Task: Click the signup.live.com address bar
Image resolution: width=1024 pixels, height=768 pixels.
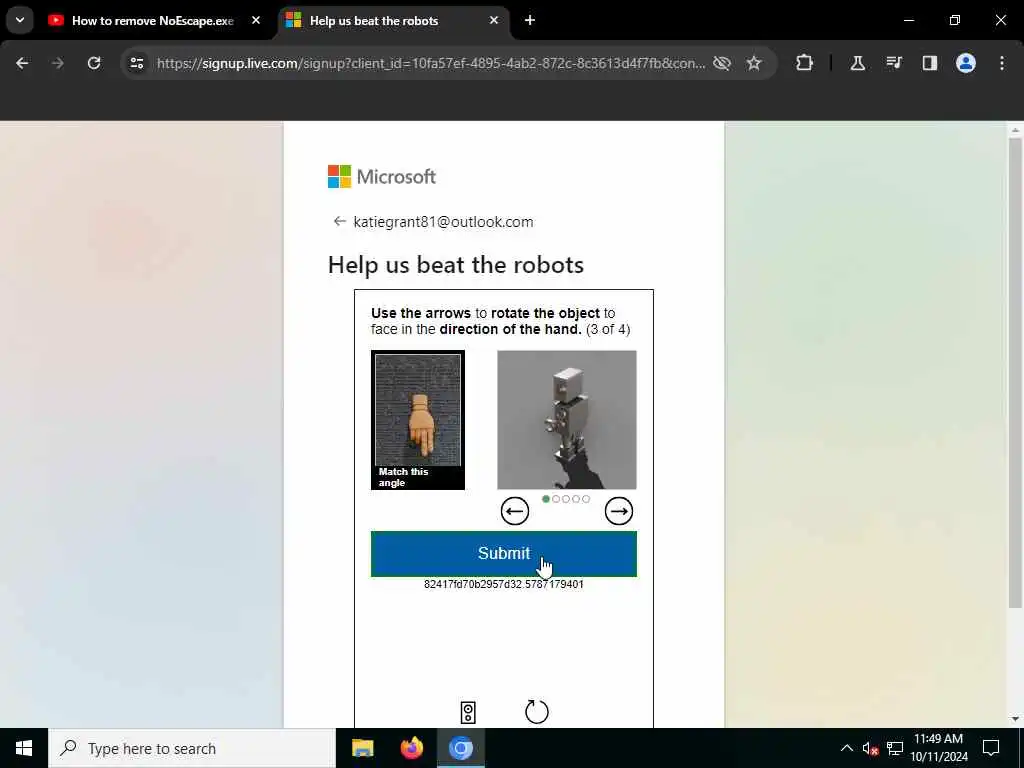Action: click(431, 63)
